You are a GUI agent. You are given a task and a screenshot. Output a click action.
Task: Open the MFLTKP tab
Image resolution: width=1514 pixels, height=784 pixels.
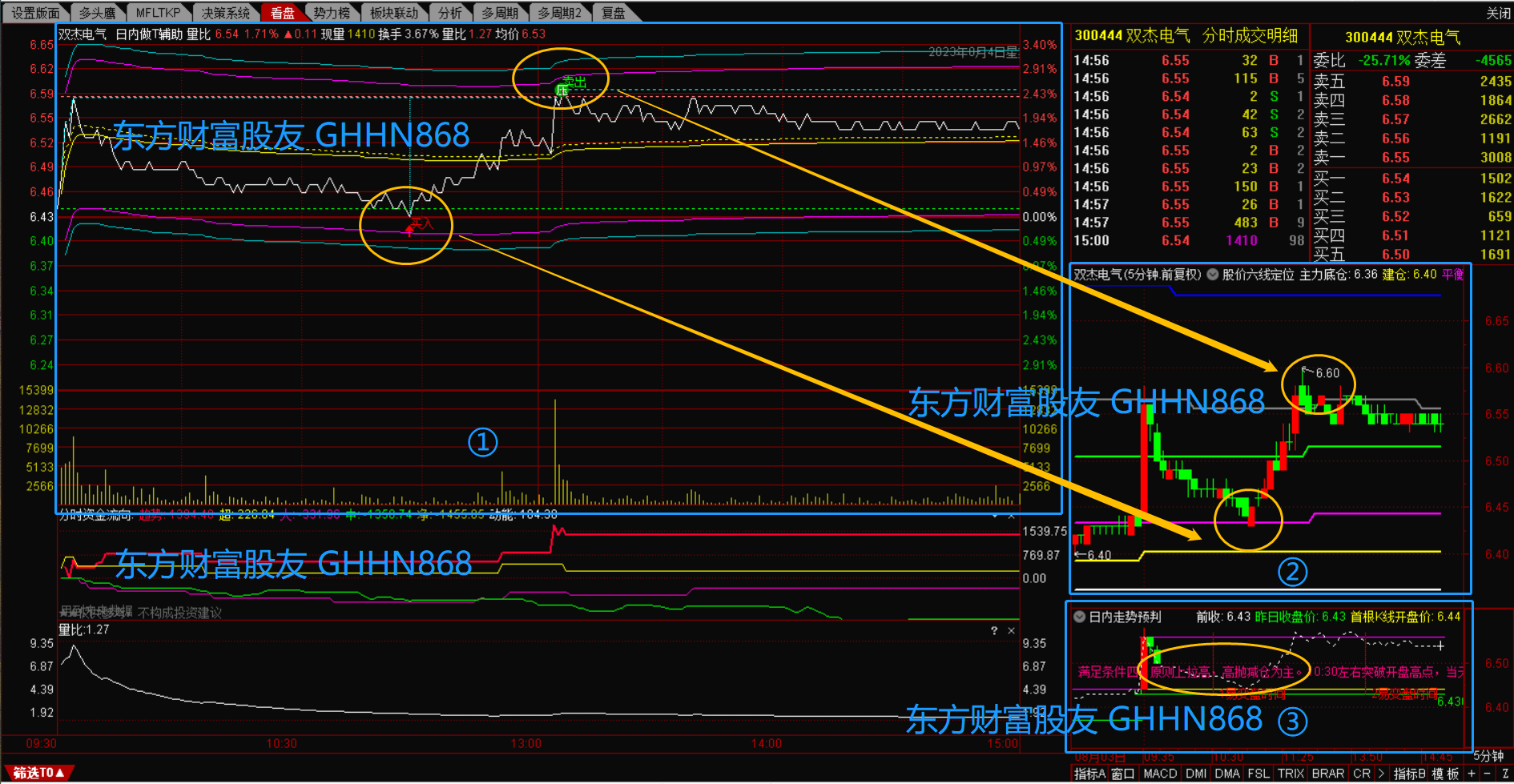click(158, 13)
